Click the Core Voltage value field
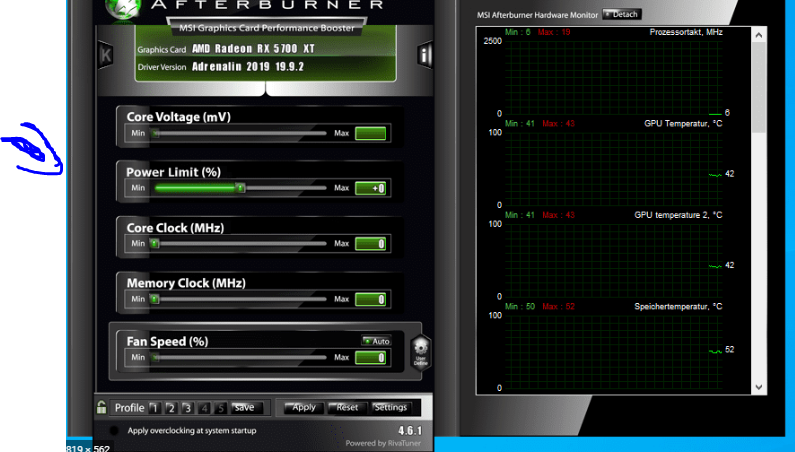 click(370, 133)
